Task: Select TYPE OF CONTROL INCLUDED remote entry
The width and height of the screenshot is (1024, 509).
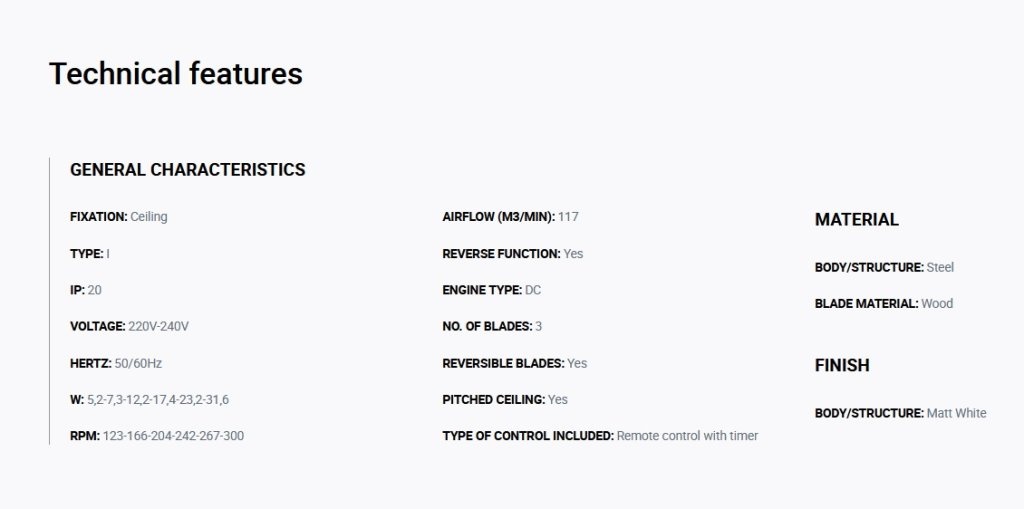Action: (600, 436)
